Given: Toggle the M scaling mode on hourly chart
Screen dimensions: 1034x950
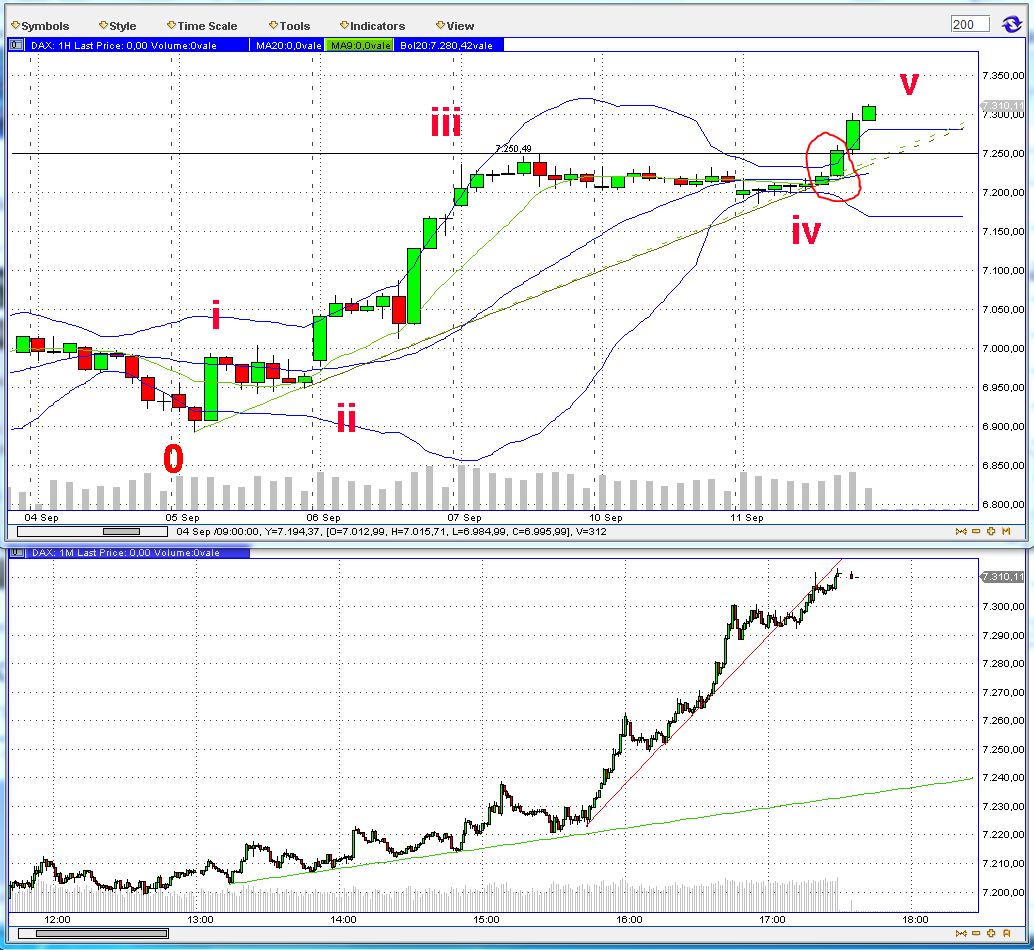Looking at the screenshot, I should click(1006, 531).
